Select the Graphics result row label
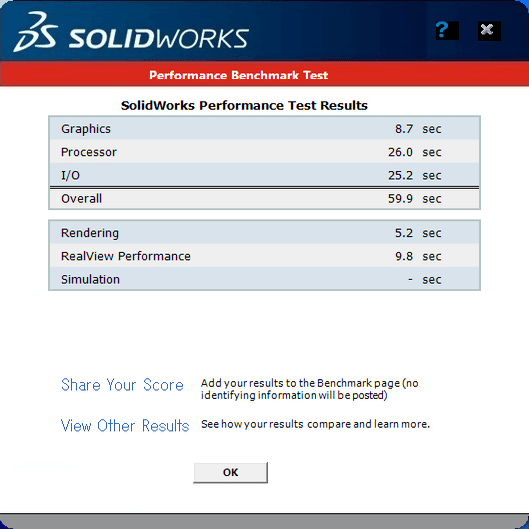The height and width of the screenshot is (529, 529). (86, 129)
